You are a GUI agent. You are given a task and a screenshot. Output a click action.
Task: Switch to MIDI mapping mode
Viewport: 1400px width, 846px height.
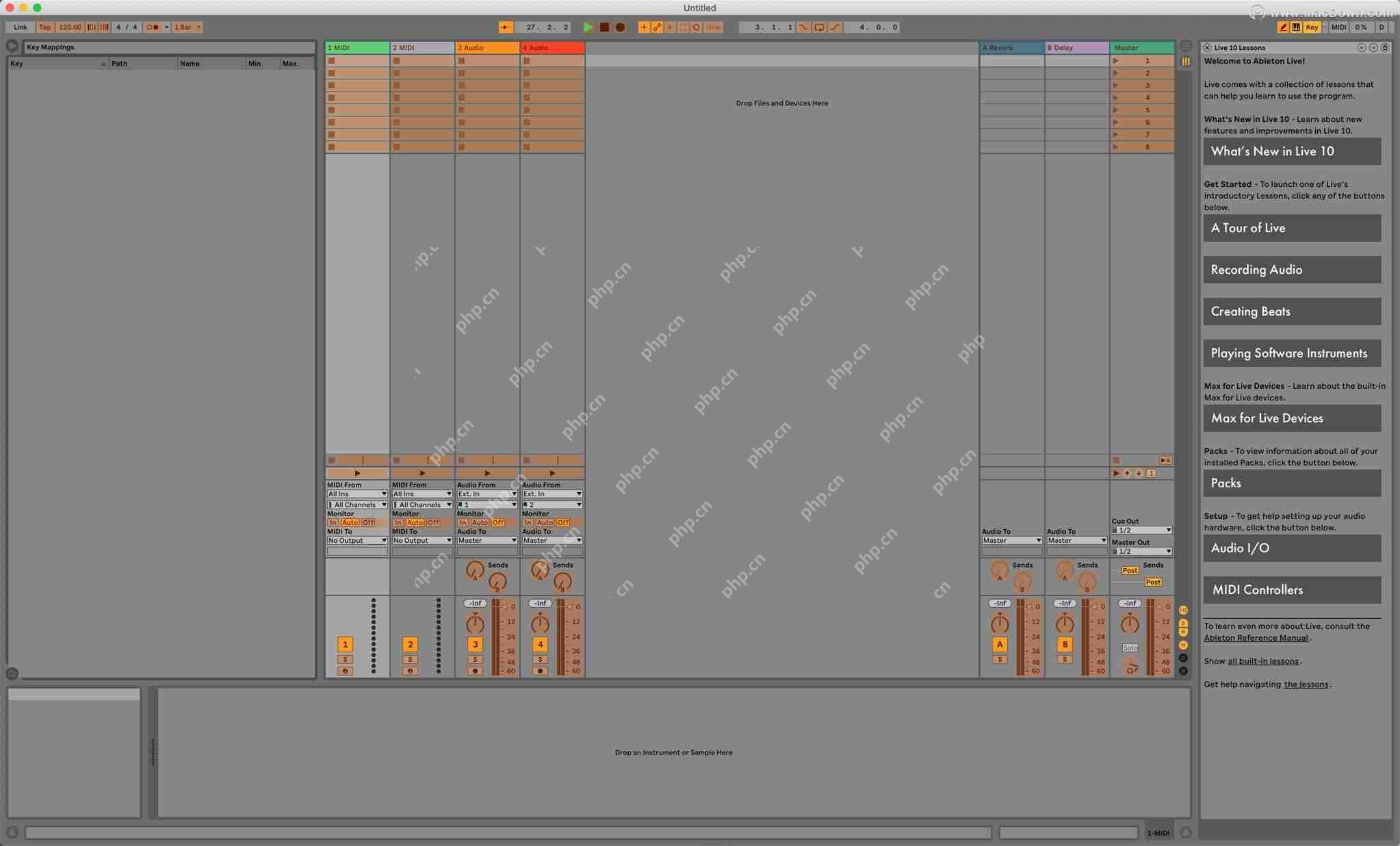click(1340, 27)
